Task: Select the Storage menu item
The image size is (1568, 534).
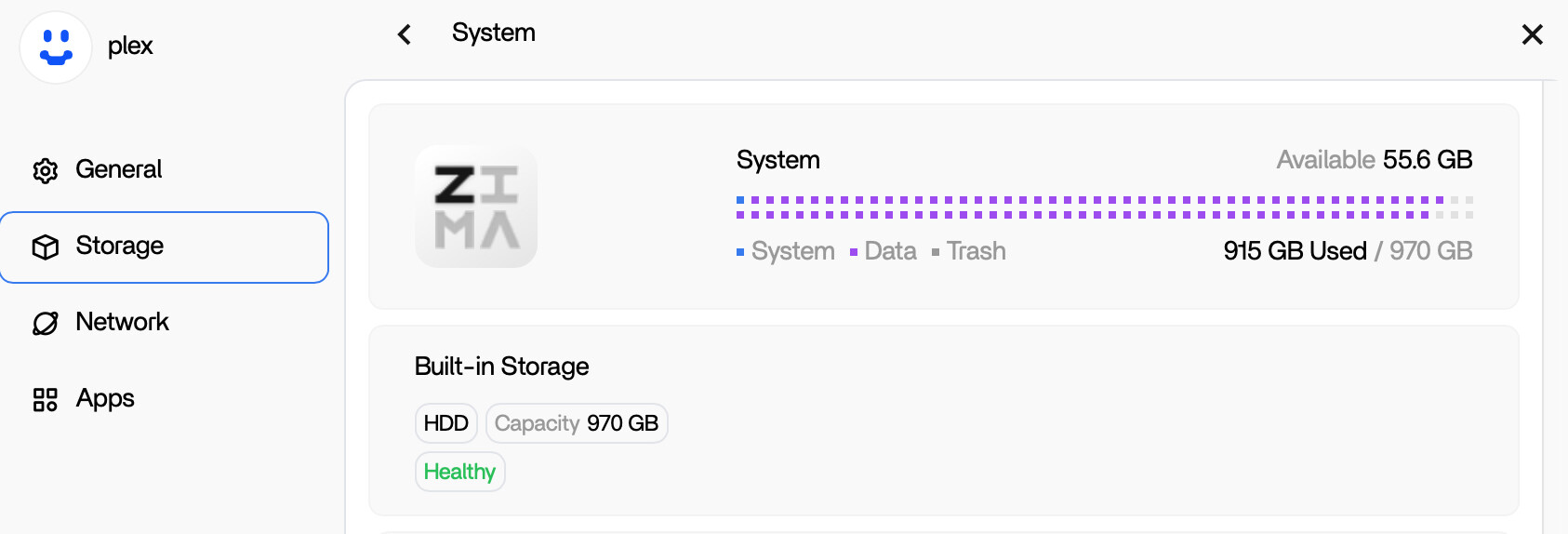Action: [x=164, y=247]
